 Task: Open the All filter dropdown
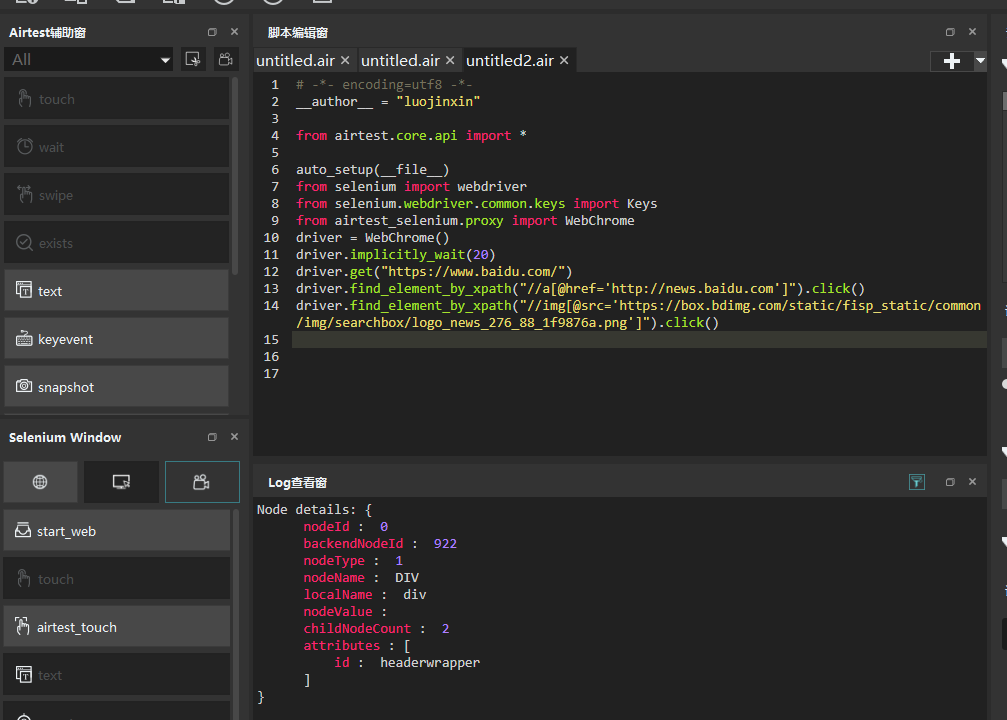[89, 60]
